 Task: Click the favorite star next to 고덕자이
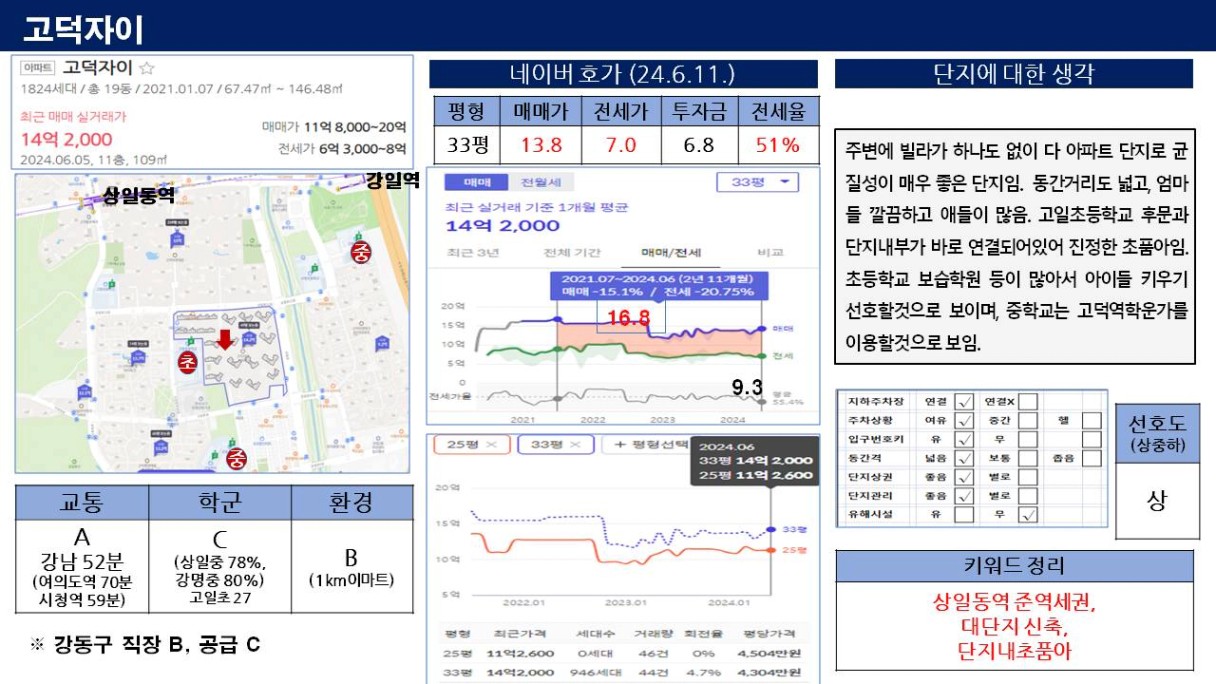[x=147, y=69]
